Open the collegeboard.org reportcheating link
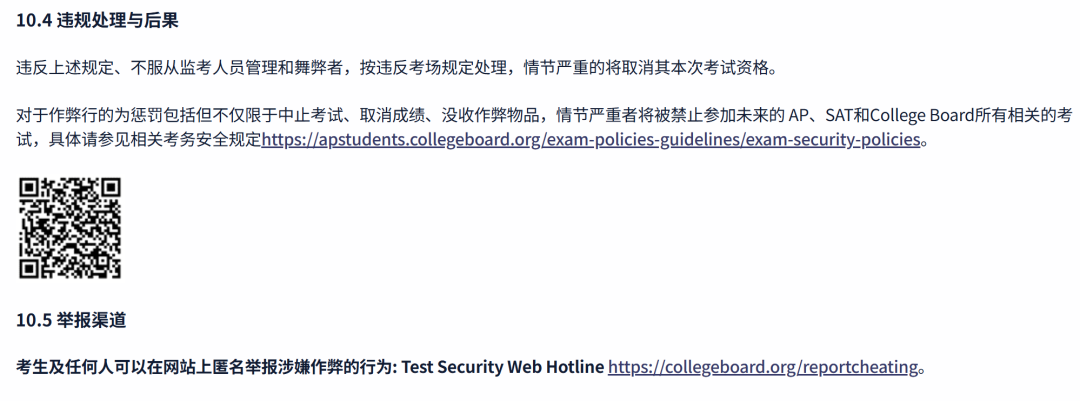 (762, 367)
